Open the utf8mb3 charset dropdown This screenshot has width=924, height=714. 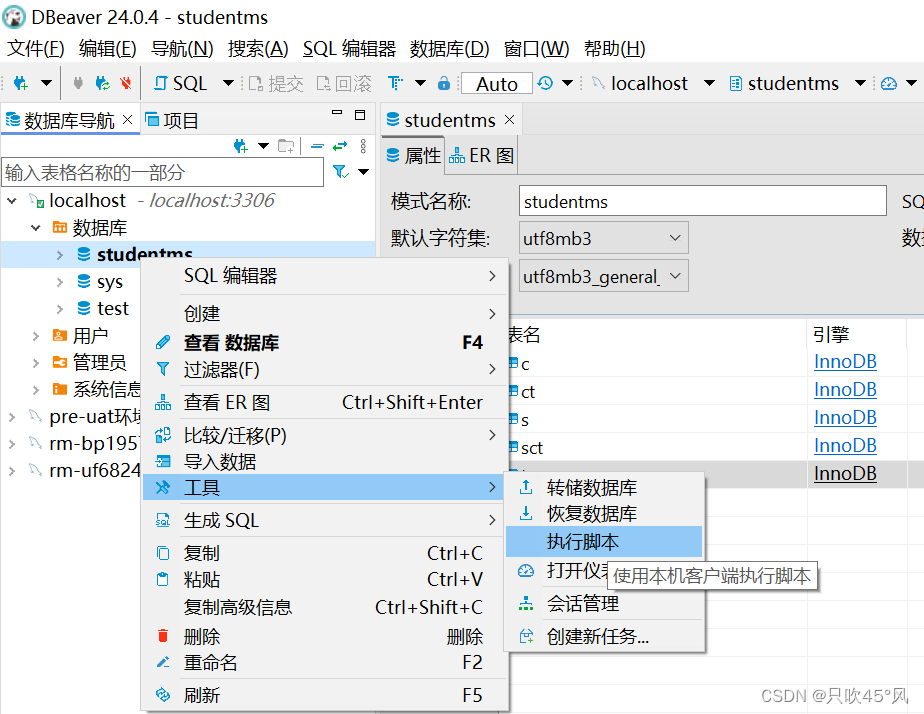[x=603, y=238]
